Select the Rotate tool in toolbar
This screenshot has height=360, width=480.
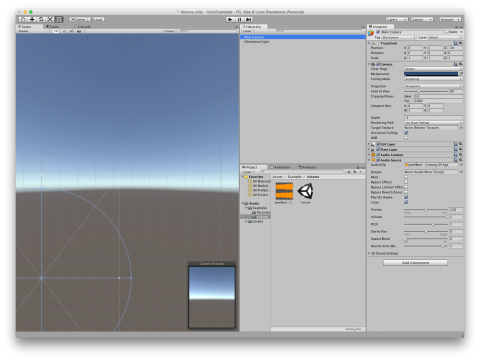(41, 19)
